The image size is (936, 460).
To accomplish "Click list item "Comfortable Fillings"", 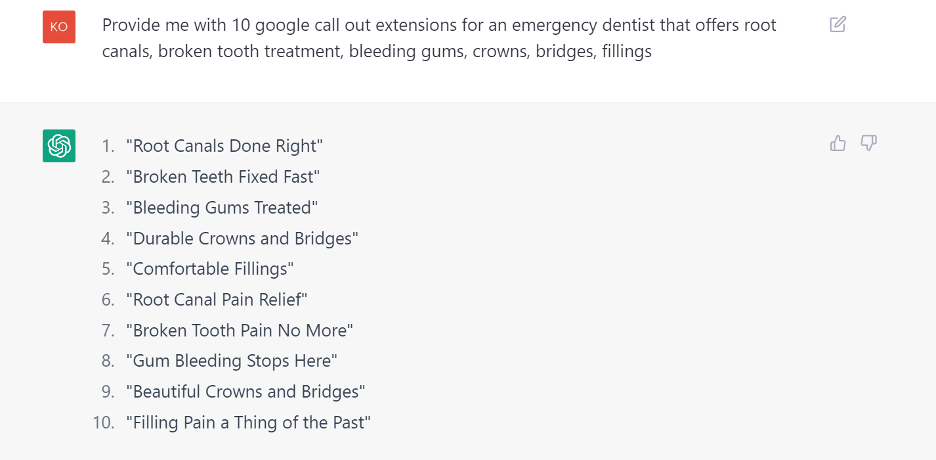I will click(x=210, y=269).
